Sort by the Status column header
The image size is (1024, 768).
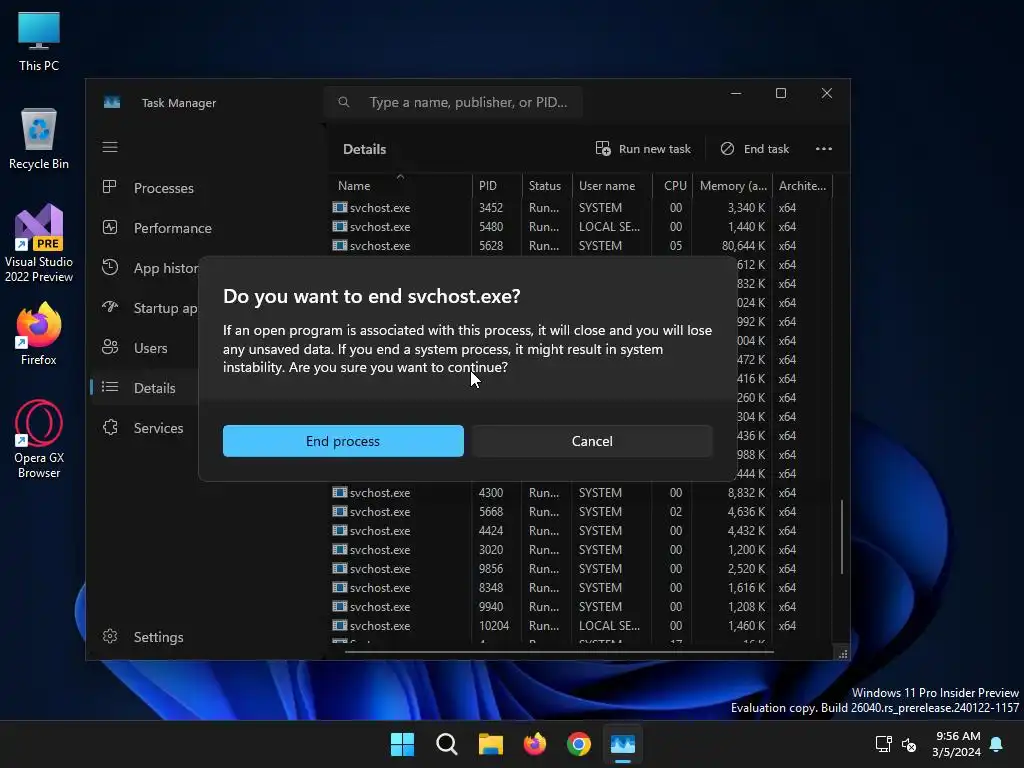547,185
